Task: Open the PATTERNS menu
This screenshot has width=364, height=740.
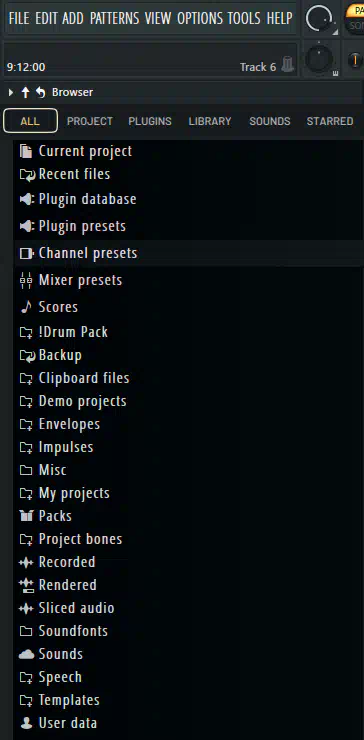Action: click(115, 18)
